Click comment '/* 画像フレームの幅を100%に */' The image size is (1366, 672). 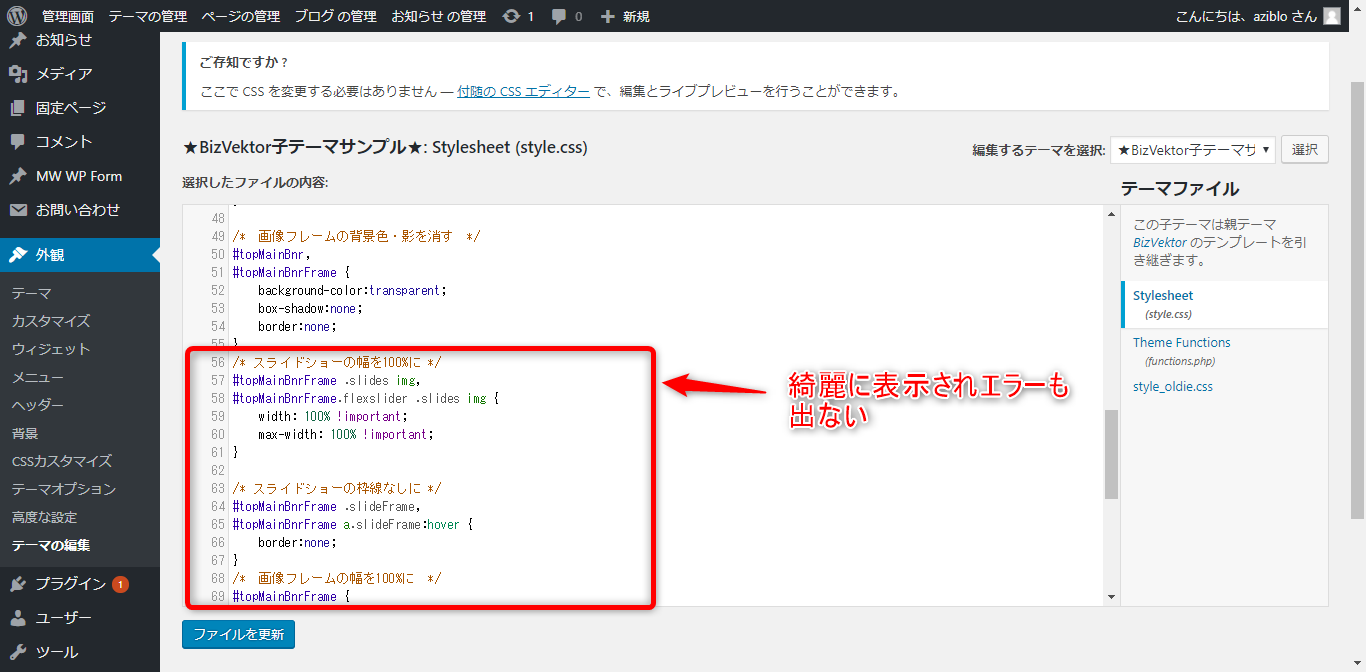click(338, 578)
